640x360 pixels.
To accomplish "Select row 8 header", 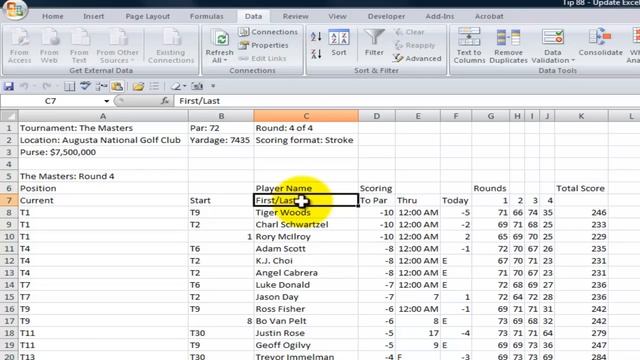I will point(9,212).
